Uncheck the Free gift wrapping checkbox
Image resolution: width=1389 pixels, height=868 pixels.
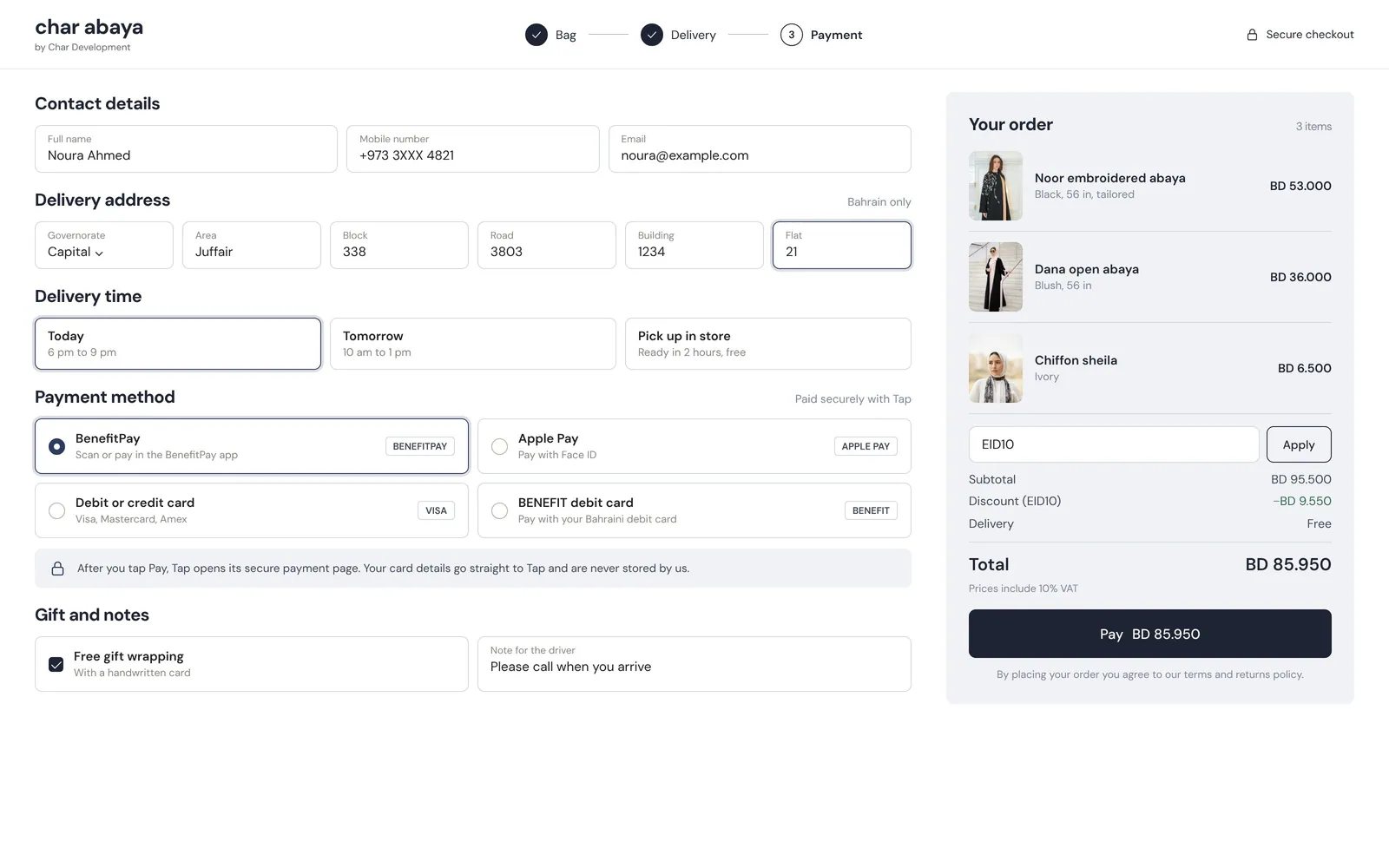pos(56,664)
